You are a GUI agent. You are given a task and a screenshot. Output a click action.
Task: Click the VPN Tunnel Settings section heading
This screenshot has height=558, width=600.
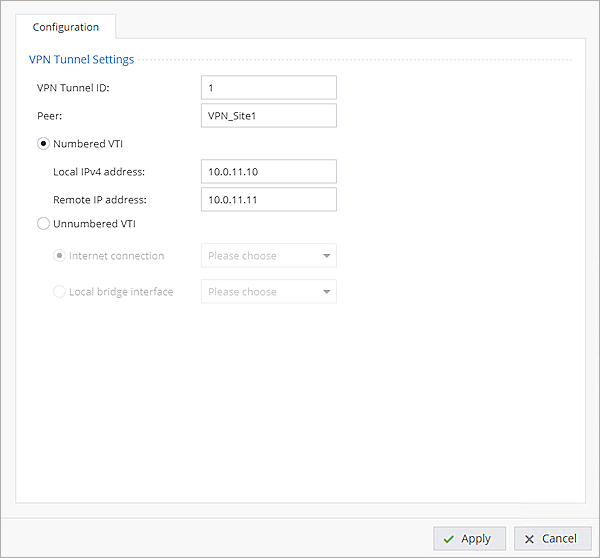(x=82, y=60)
